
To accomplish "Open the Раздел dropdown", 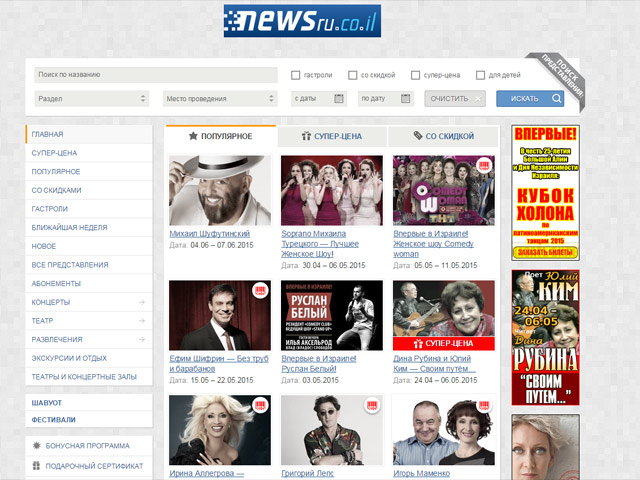I will tap(92, 99).
